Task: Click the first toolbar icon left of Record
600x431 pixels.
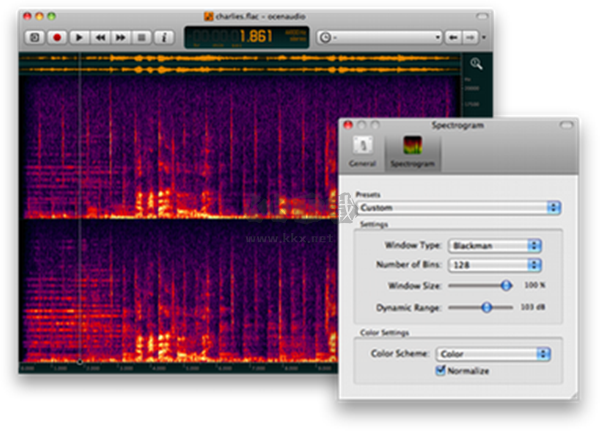Action: (x=33, y=37)
